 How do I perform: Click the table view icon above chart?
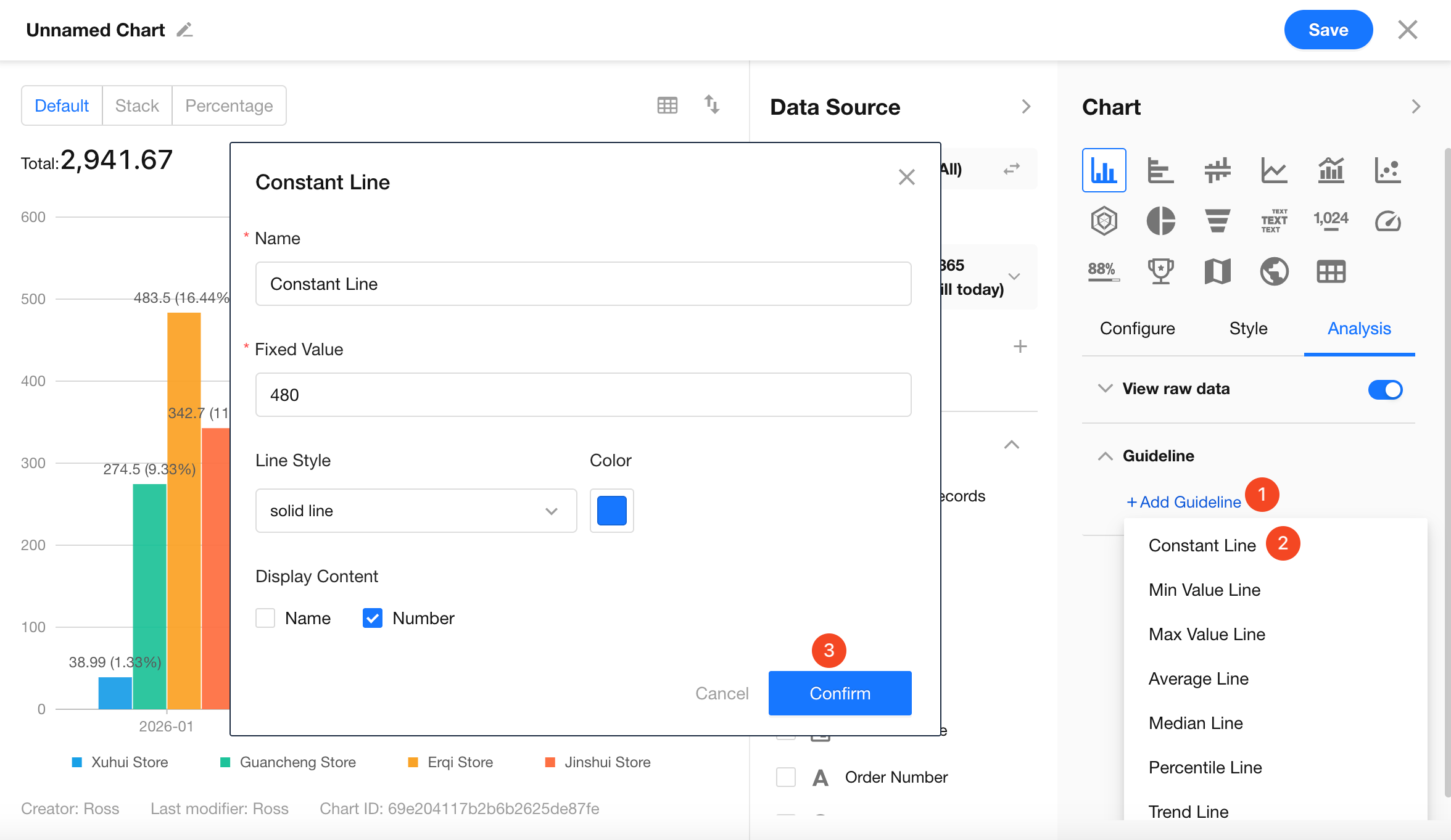[667, 105]
